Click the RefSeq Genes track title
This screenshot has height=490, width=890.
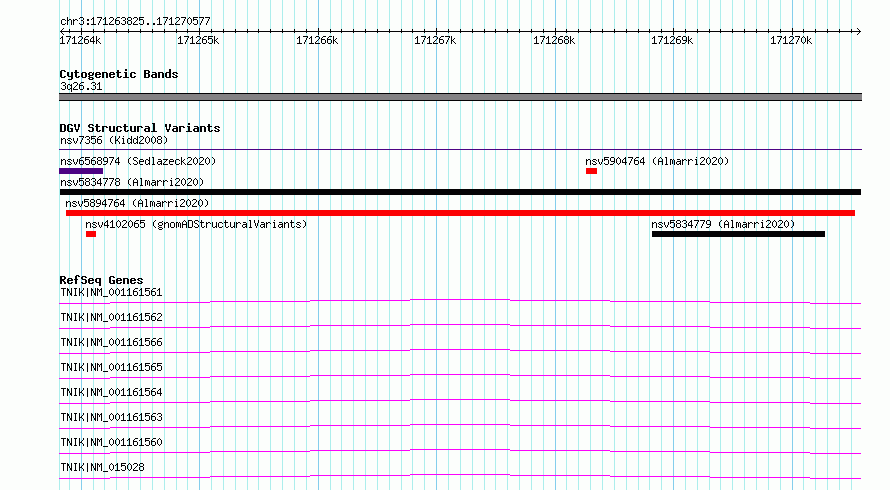point(101,280)
